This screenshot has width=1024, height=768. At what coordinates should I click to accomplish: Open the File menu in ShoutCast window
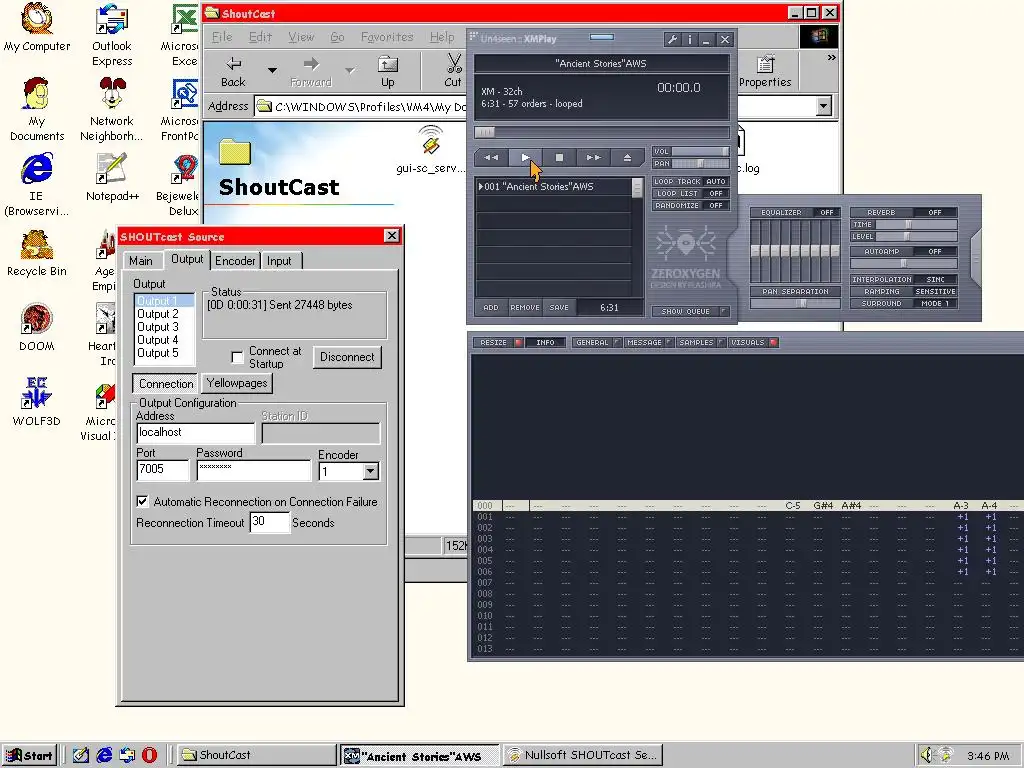[222, 37]
